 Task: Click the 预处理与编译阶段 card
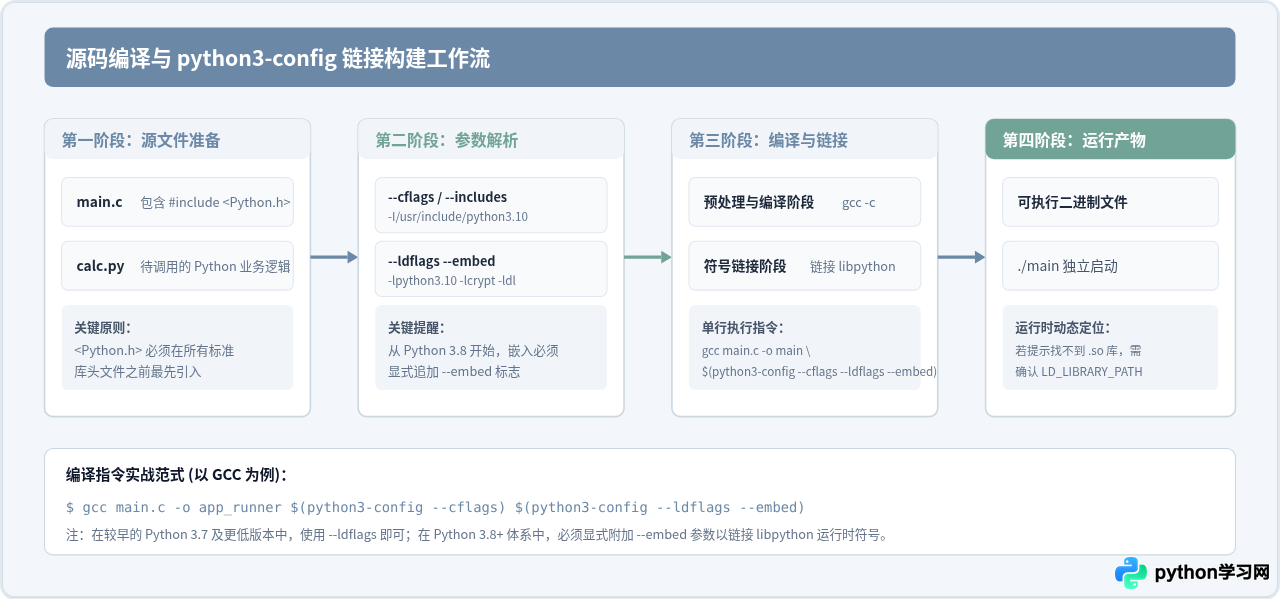click(x=805, y=202)
